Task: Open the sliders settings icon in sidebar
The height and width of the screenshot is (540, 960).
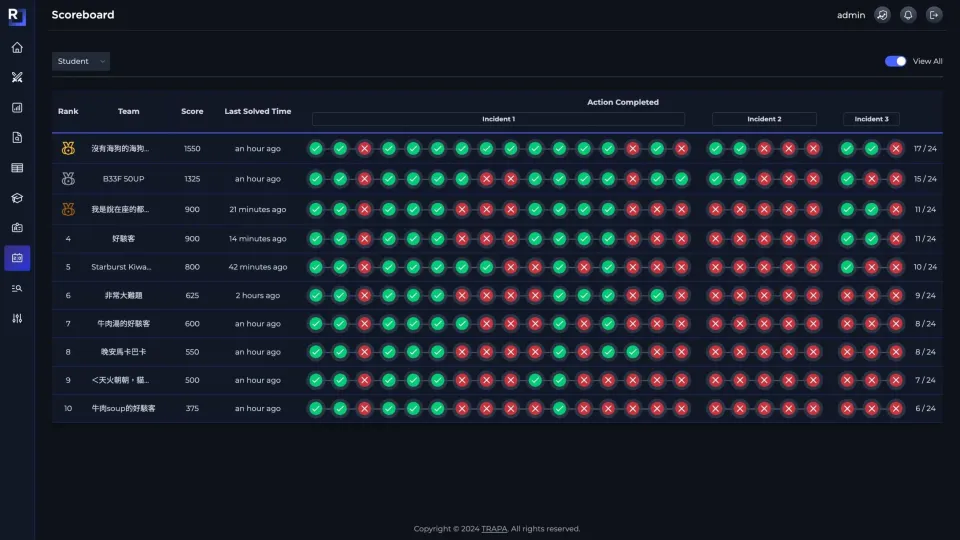Action: 17,318
